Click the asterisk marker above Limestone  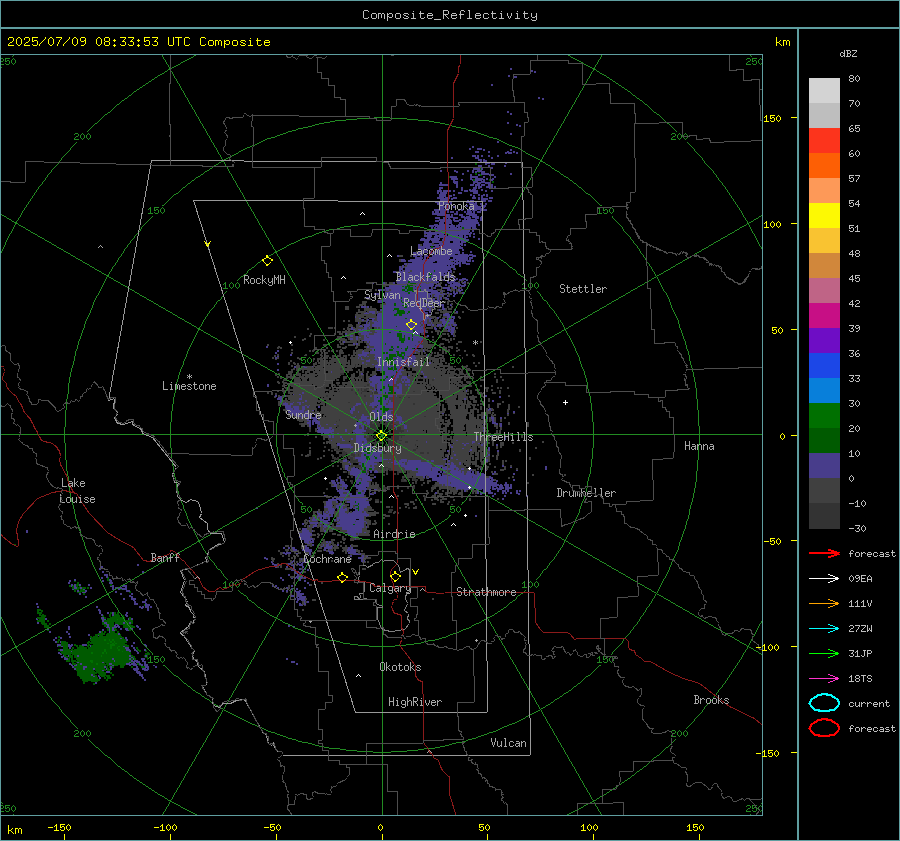click(189, 377)
